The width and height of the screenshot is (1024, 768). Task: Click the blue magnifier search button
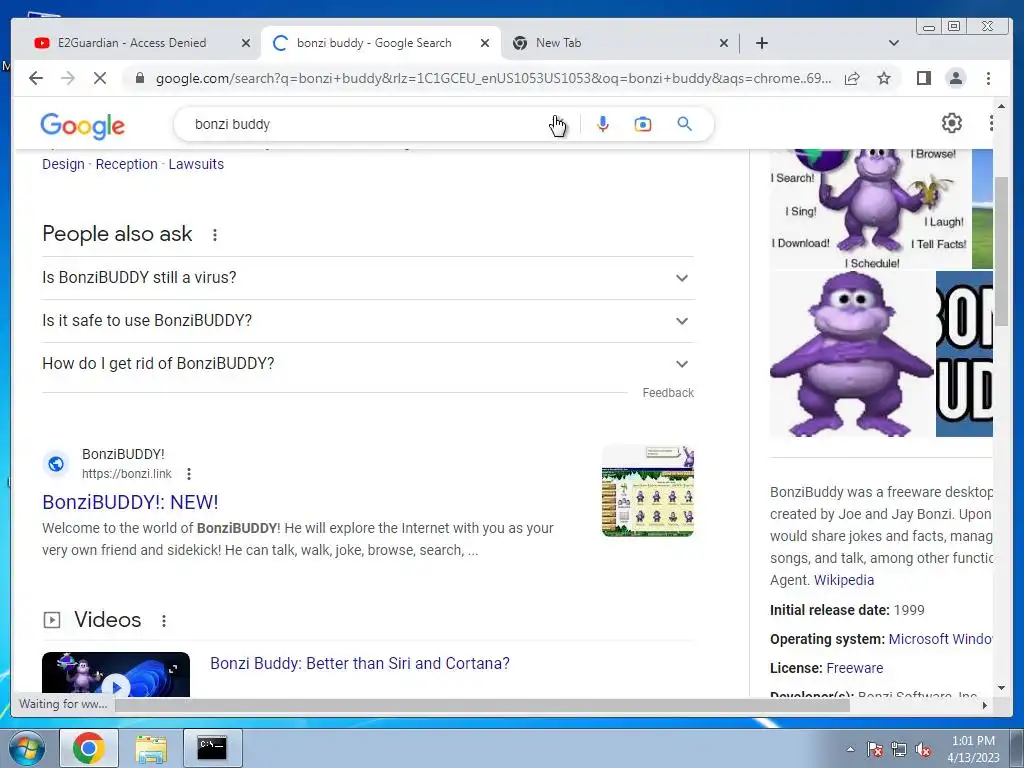click(x=684, y=123)
